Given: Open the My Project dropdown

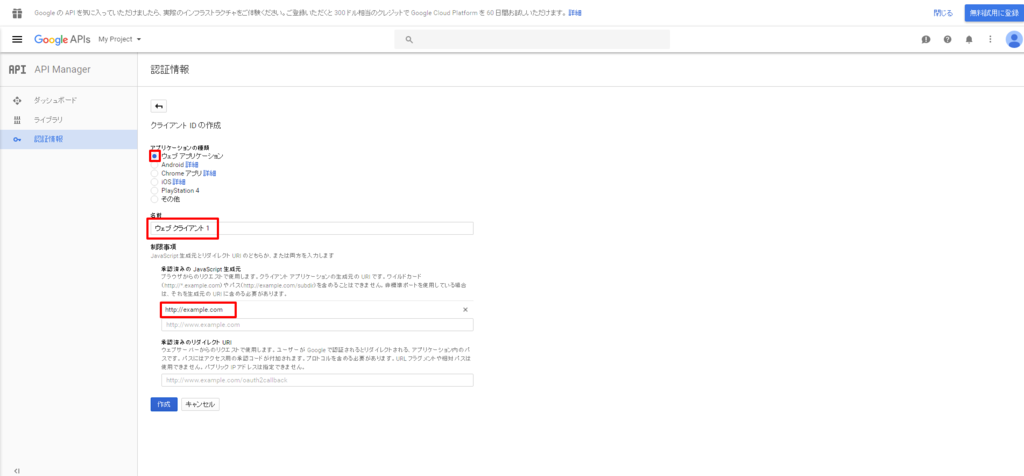Looking at the screenshot, I should 120,39.
